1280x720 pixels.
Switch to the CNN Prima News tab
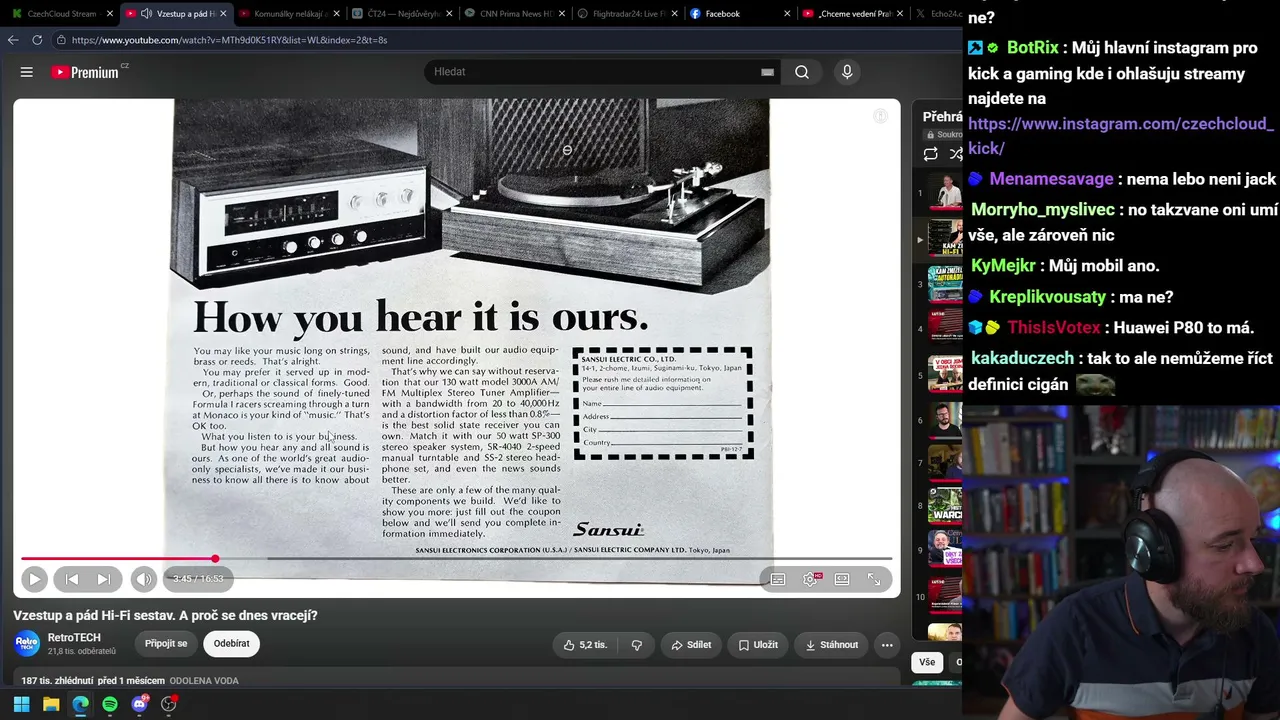point(516,14)
